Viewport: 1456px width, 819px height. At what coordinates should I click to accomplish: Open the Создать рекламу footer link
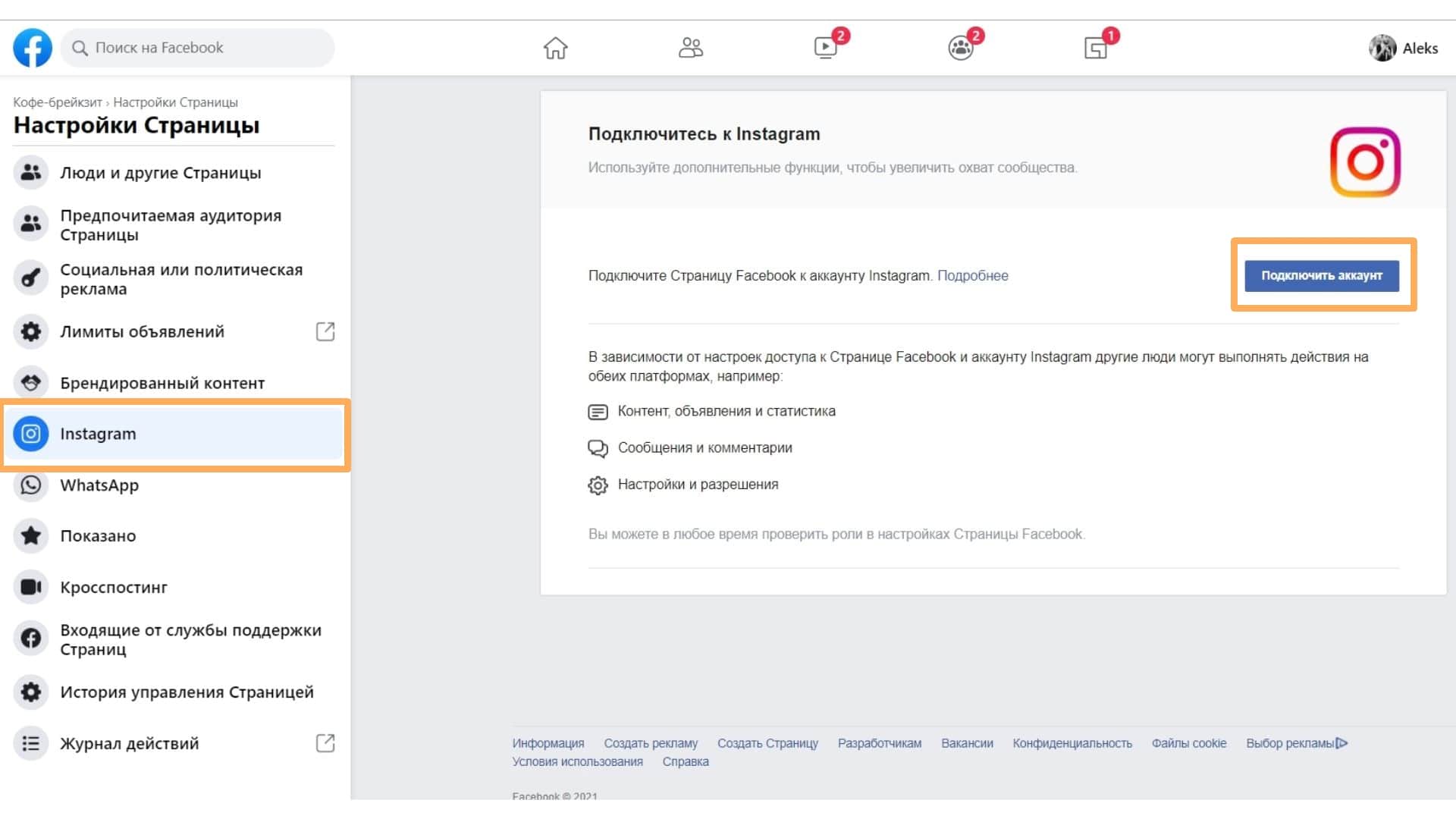tap(651, 743)
